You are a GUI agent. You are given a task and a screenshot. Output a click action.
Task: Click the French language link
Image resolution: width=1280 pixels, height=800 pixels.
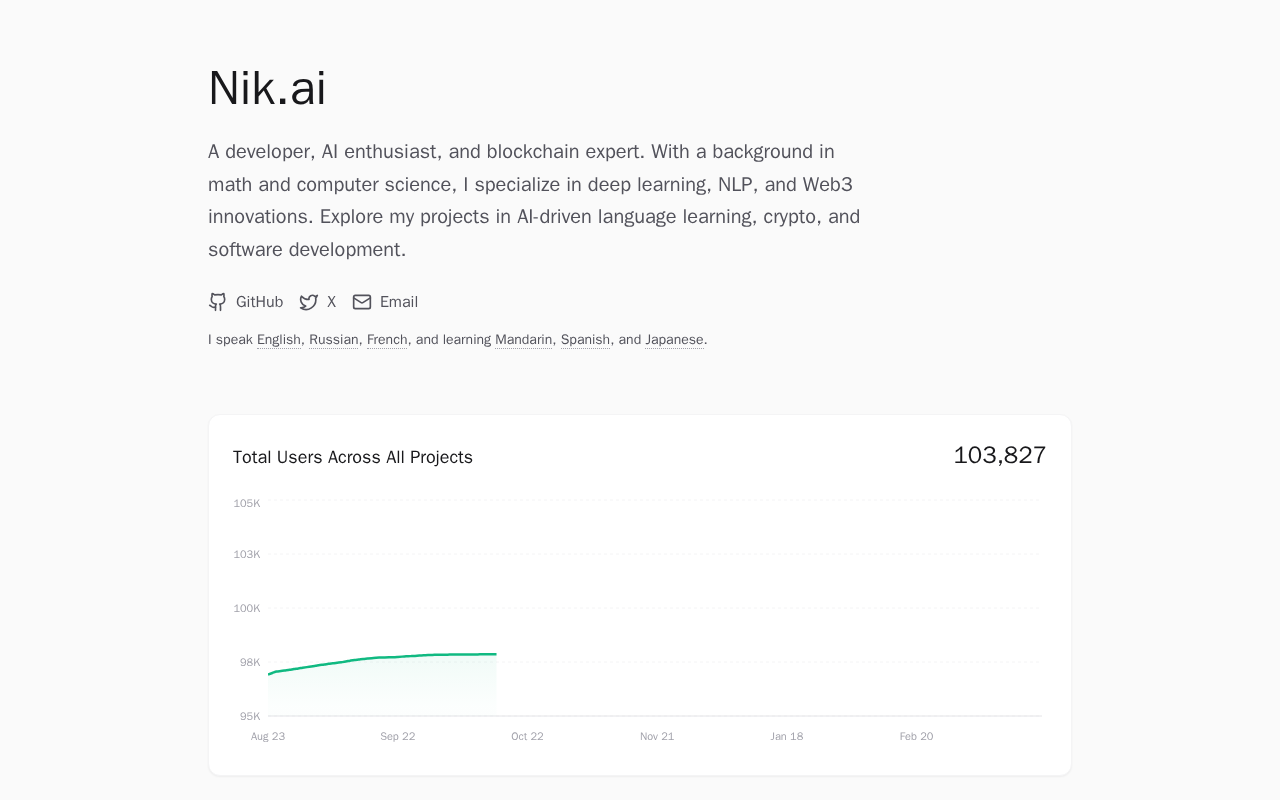click(x=387, y=340)
